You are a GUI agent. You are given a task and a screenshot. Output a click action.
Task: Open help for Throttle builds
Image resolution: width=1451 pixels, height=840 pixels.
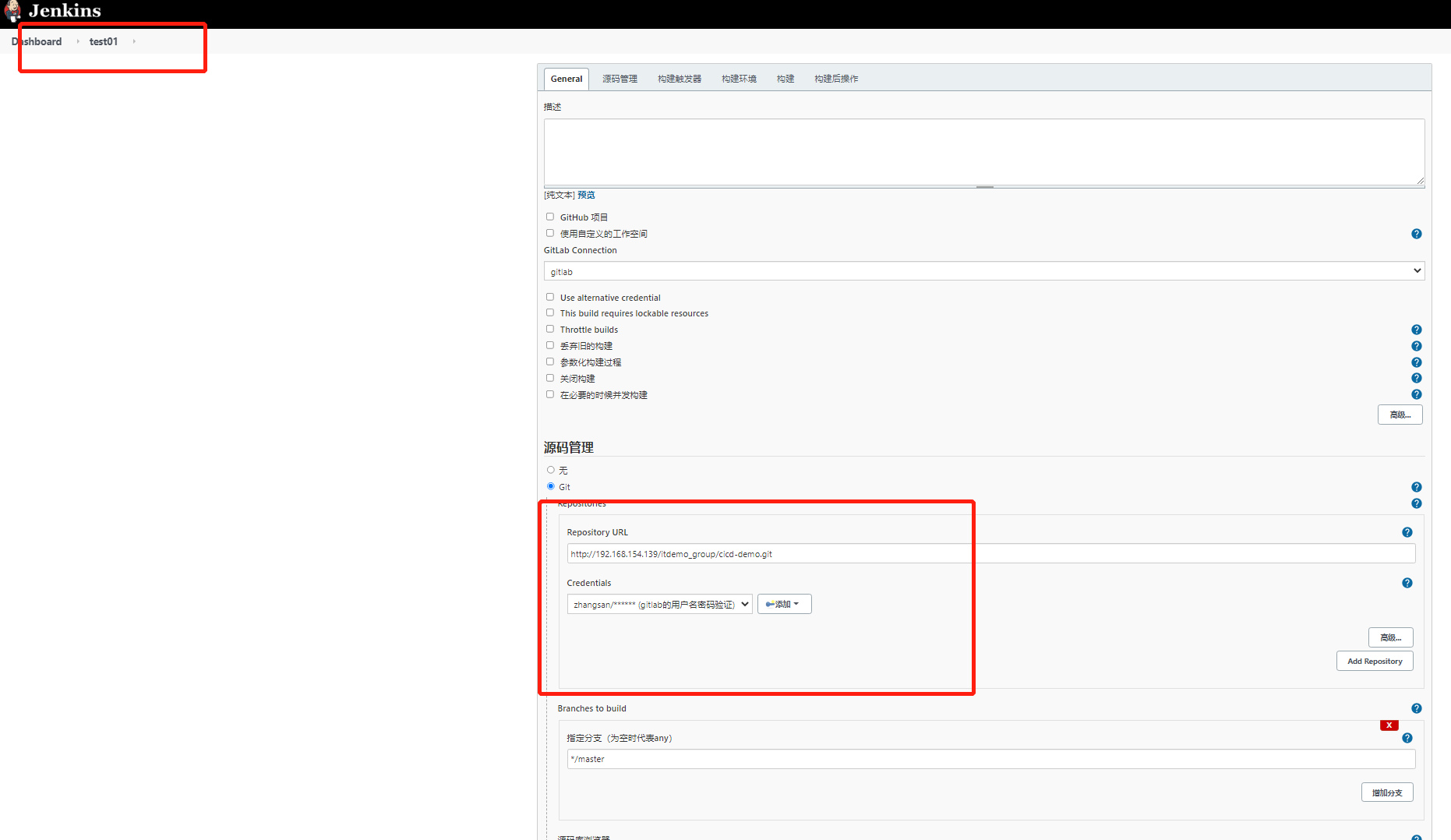pos(1417,330)
